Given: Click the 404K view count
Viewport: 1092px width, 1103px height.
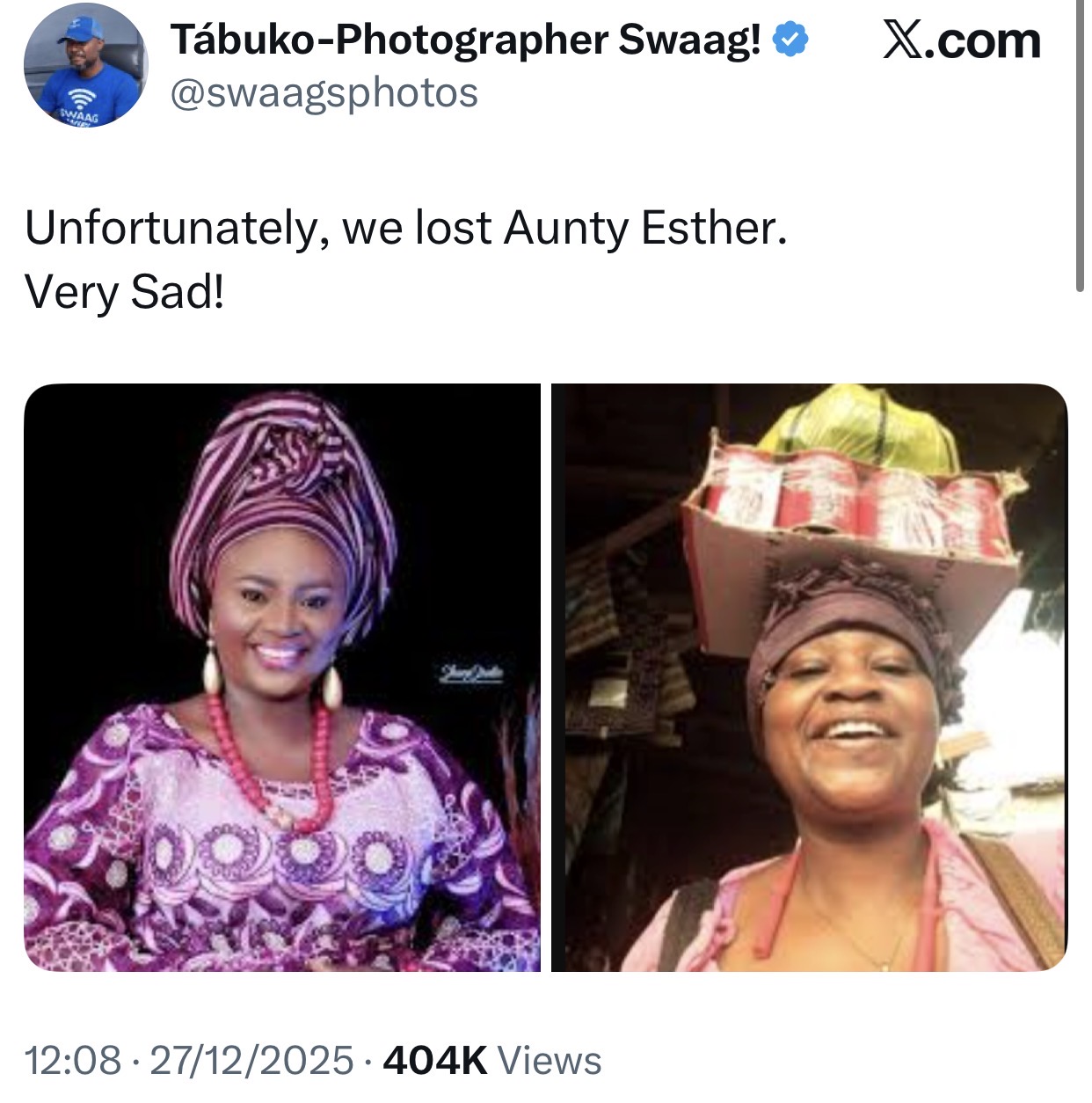Looking at the screenshot, I should [434, 1061].
